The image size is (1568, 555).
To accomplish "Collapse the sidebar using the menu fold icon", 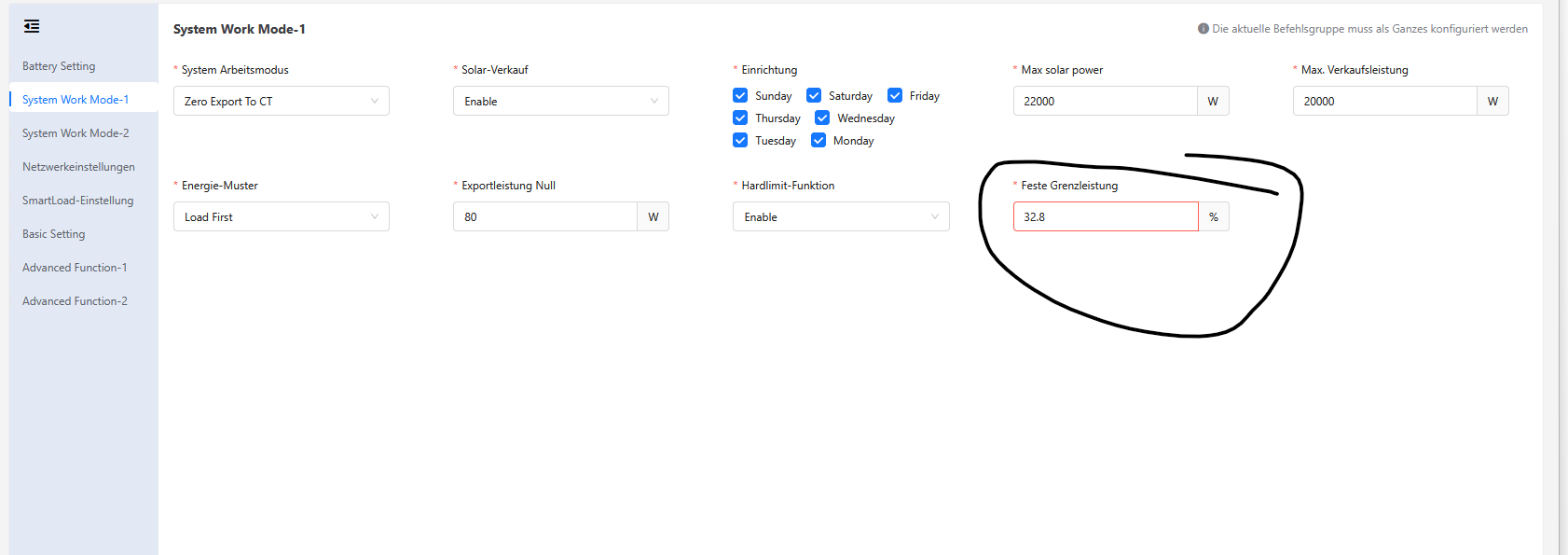I will point(32,26).
